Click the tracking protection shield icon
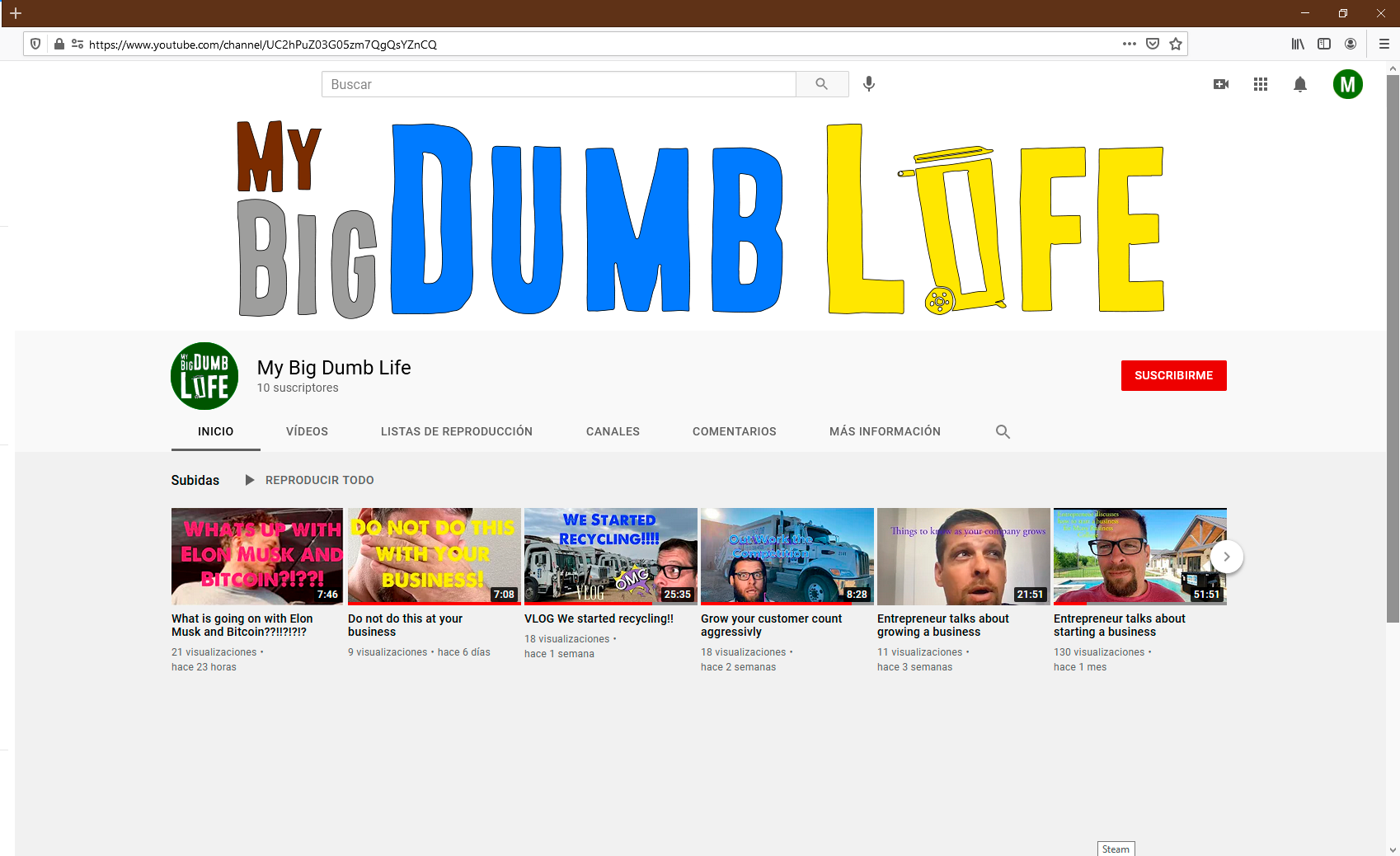Image resolution: width=1400 pixels, height=856 pixels. click(x=35, y=44)
